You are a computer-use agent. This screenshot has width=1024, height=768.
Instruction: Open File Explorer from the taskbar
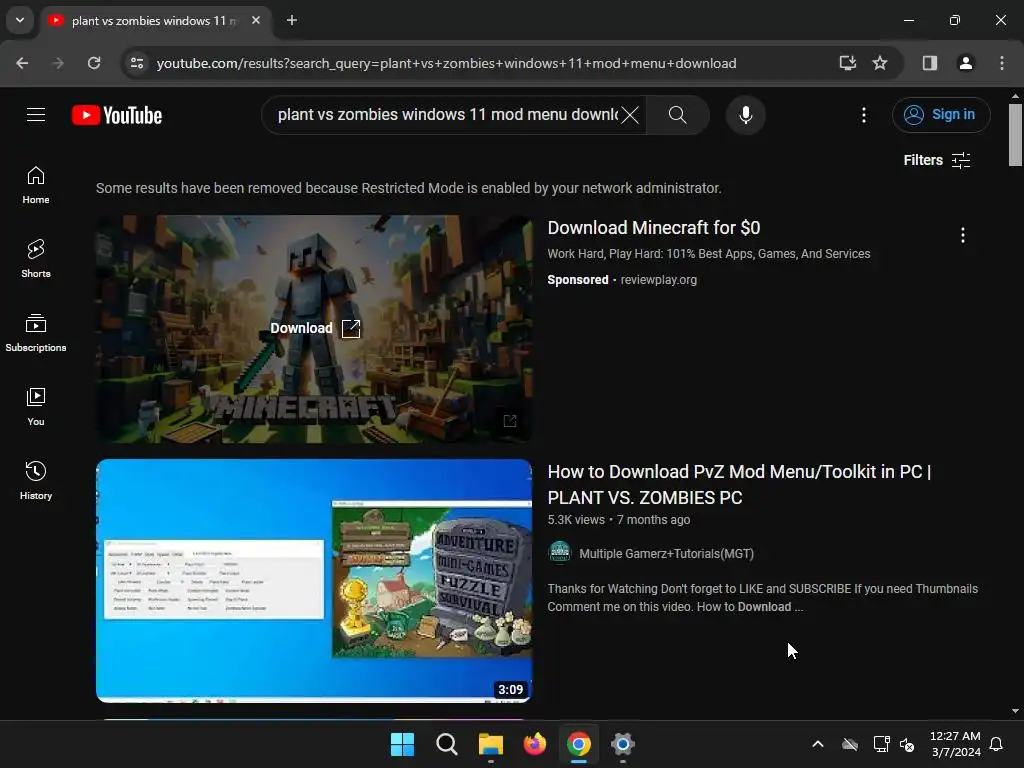click(490, 744)
